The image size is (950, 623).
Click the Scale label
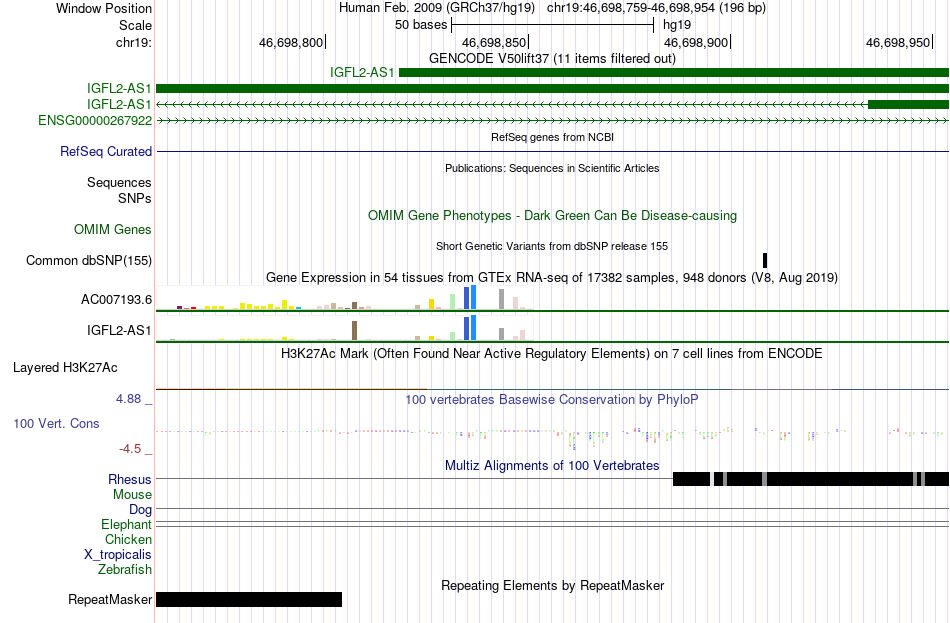coord(136,25)
